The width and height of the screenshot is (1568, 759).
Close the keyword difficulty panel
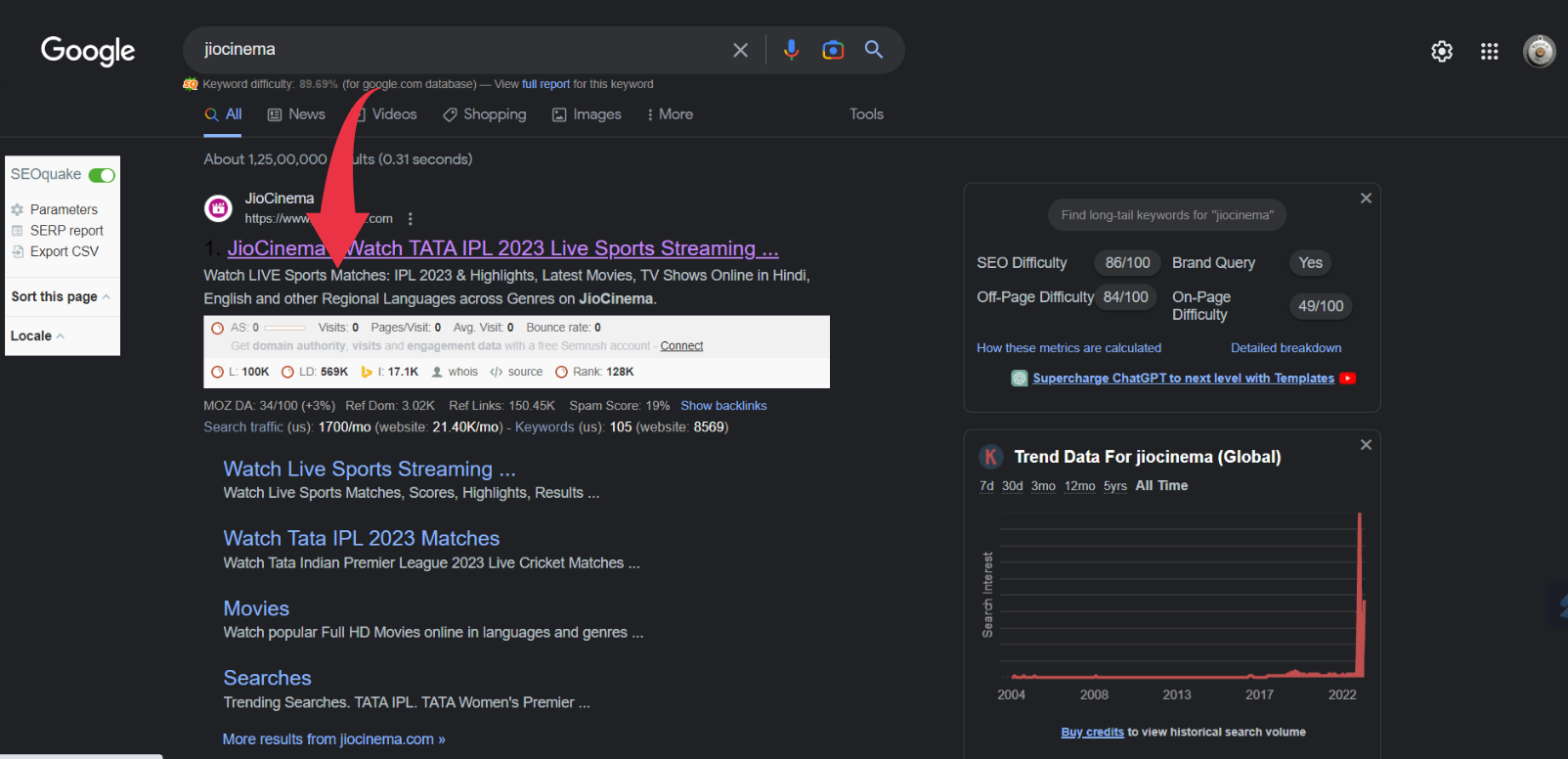1367,198
